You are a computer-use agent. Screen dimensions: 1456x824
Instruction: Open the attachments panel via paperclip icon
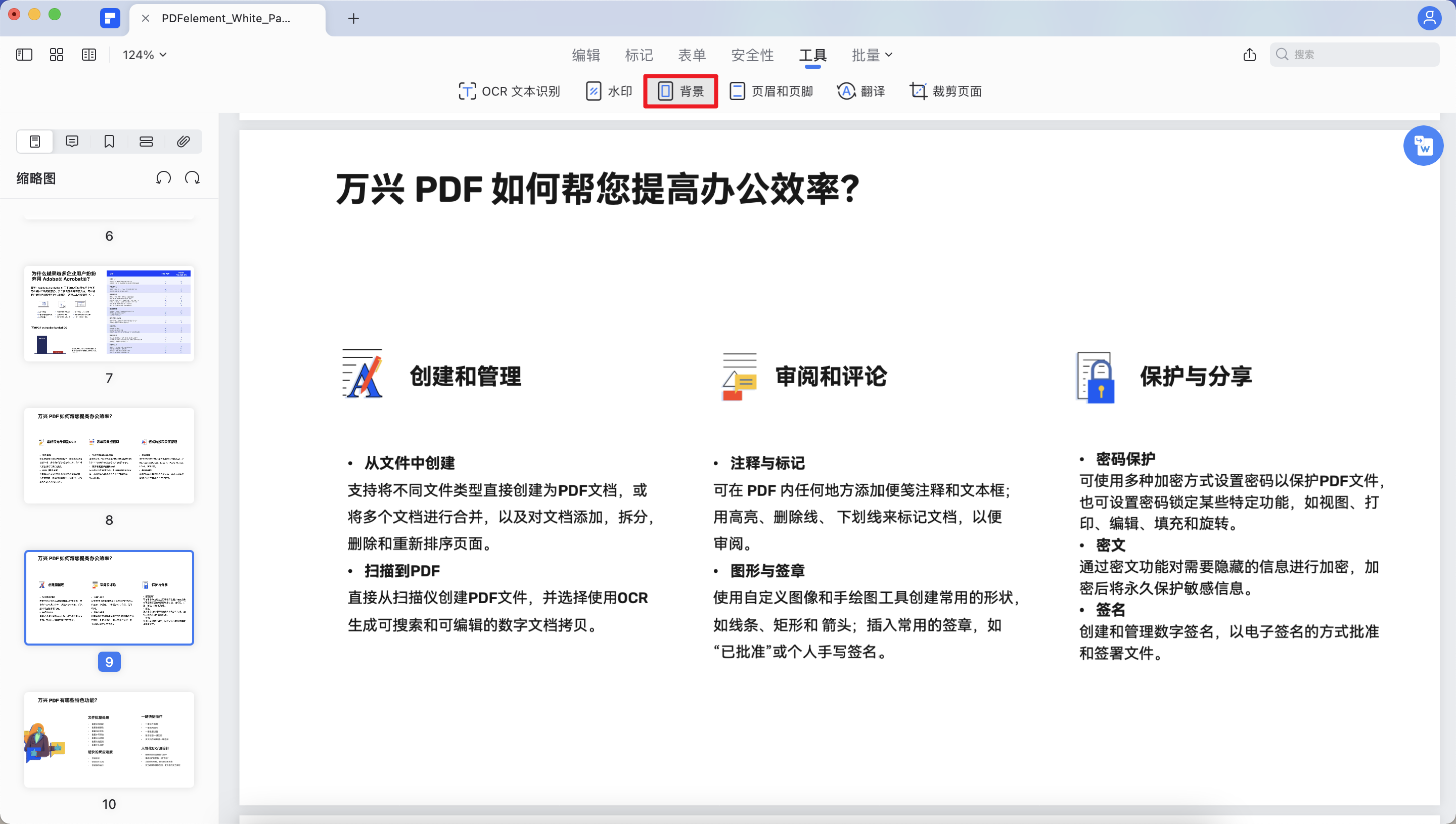[183, 141]
